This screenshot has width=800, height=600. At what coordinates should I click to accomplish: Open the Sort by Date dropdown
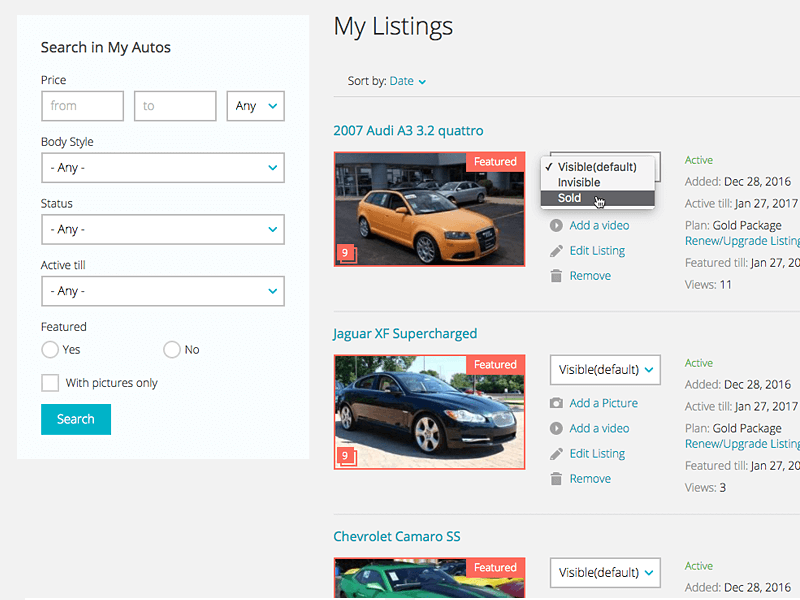coord(407,81)
